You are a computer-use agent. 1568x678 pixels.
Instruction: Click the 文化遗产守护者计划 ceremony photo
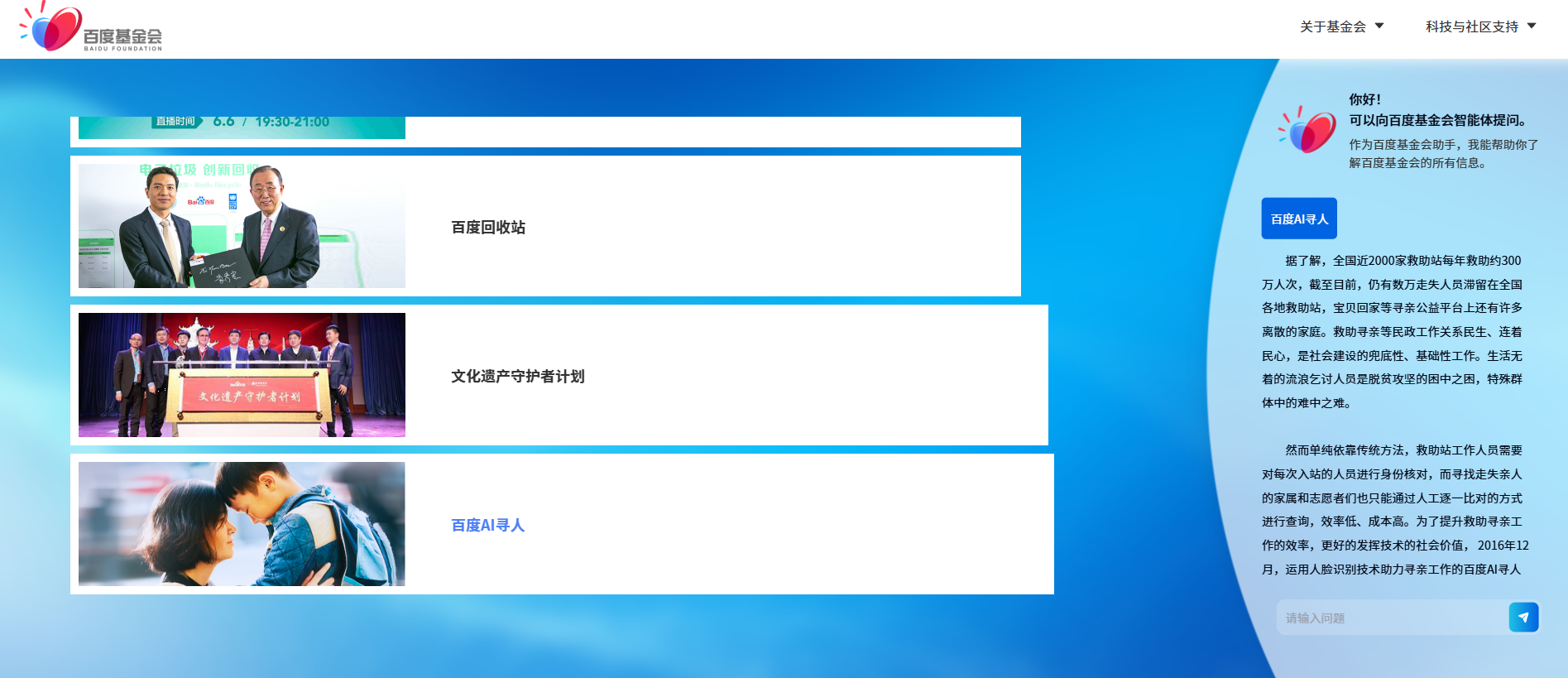click(242, 375)
